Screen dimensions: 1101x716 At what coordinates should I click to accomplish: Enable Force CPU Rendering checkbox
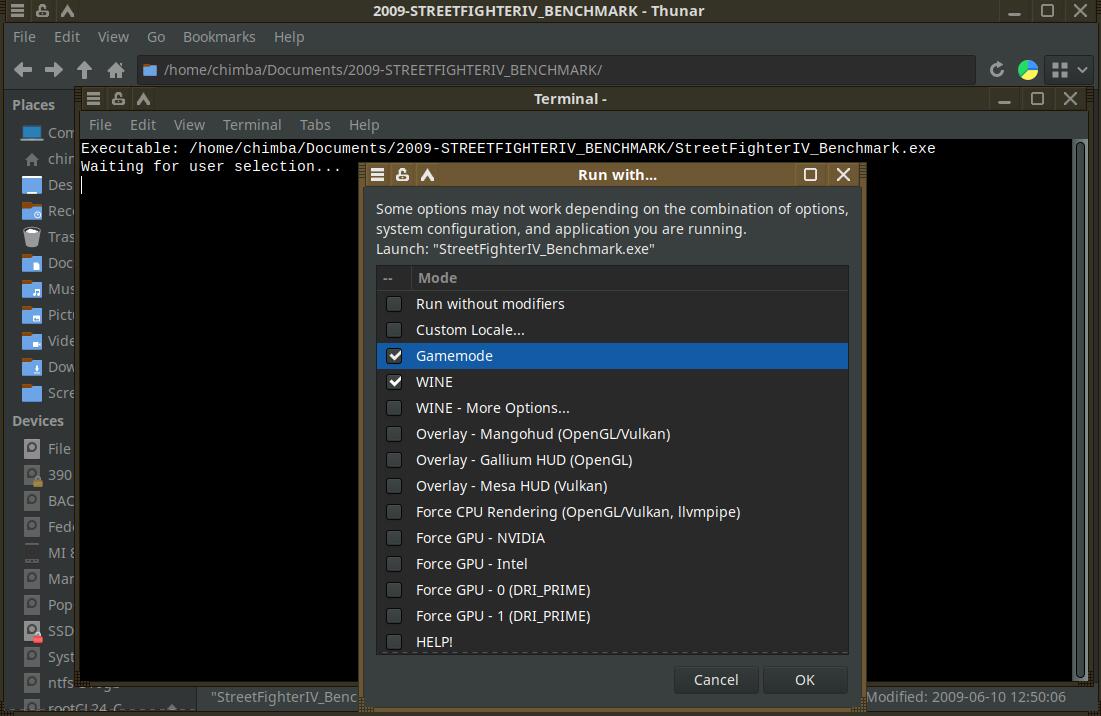tap(394, 512)
